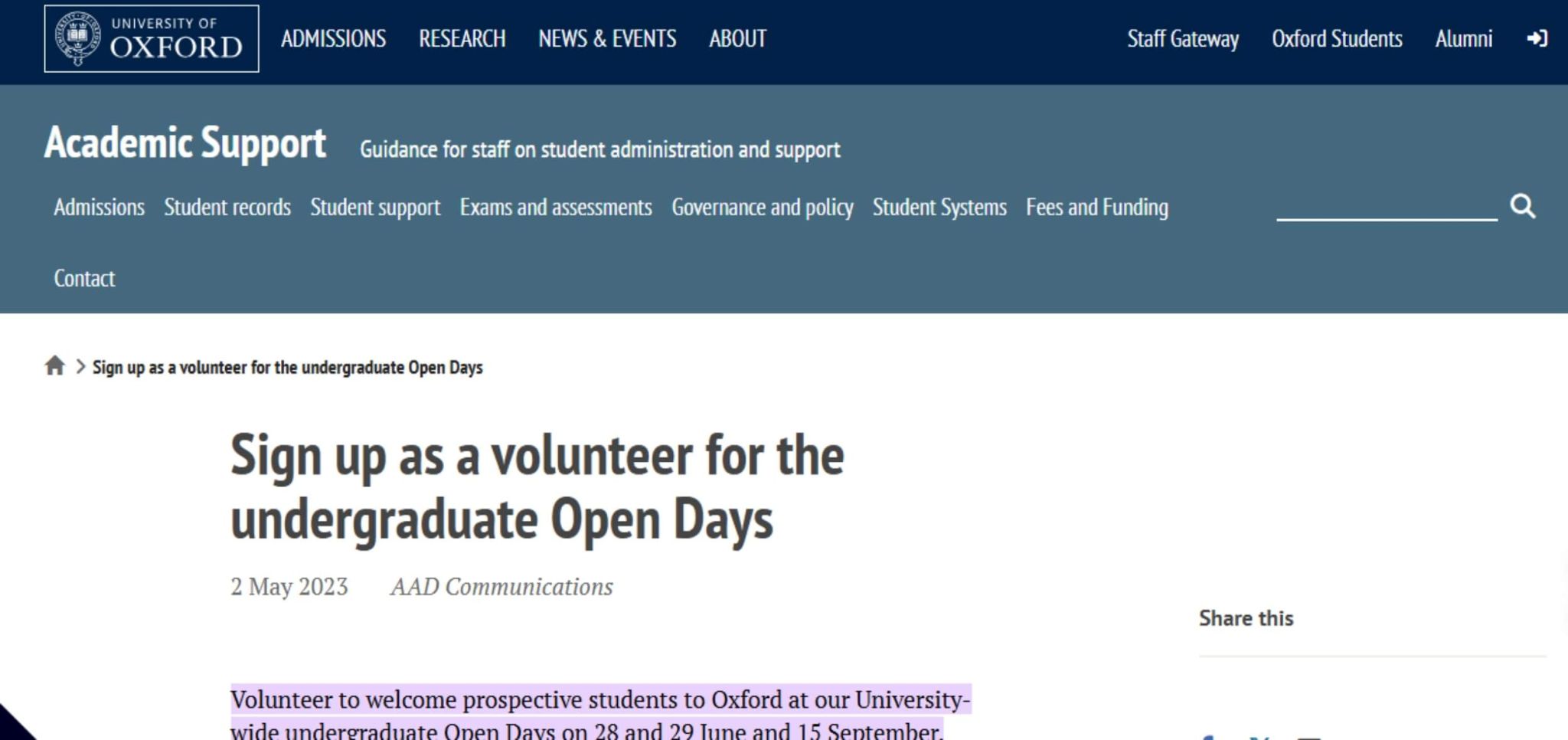This screenshot has width=1568, height=740.
Task: Open Governance and policy section
Action: 762,207
